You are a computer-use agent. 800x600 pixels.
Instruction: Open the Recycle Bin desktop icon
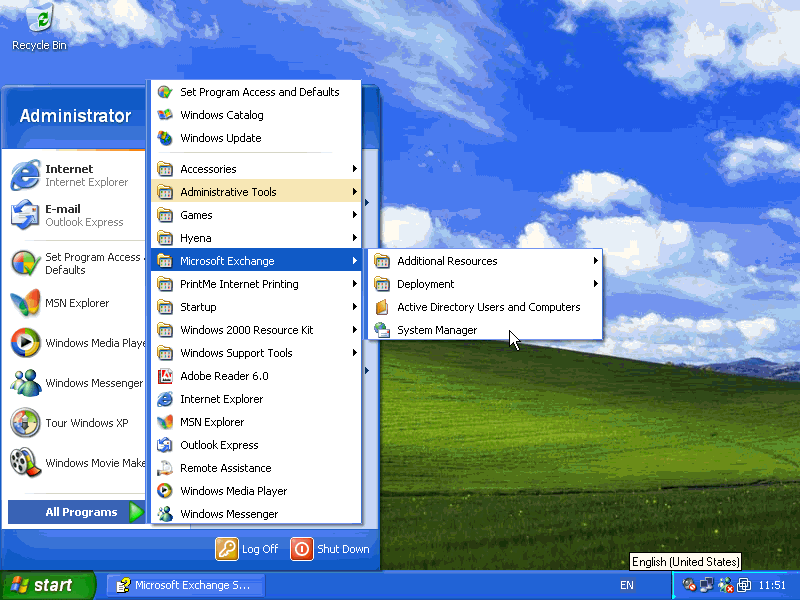[x=39, y=26]
